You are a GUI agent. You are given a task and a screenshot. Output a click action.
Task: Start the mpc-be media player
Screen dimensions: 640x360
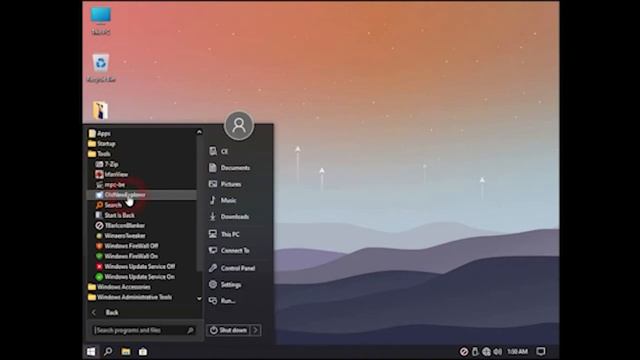pyautogui.click(x=110, y=184)
